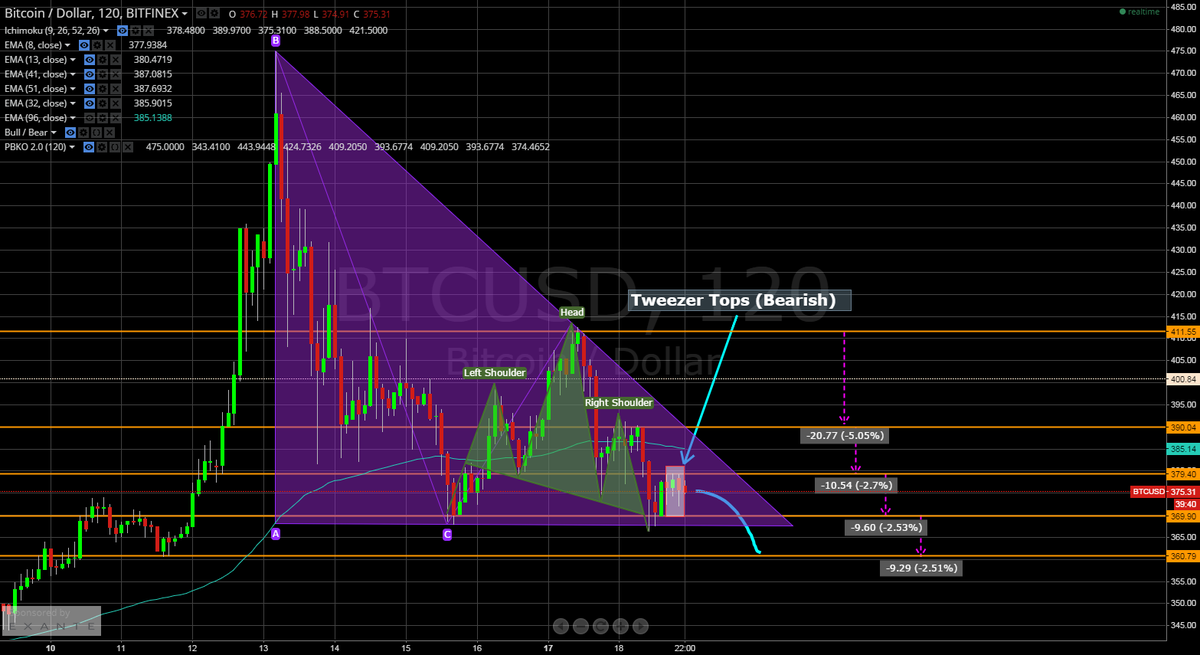Hide EMA (8, close) with eye icon

tap(84, 45)
